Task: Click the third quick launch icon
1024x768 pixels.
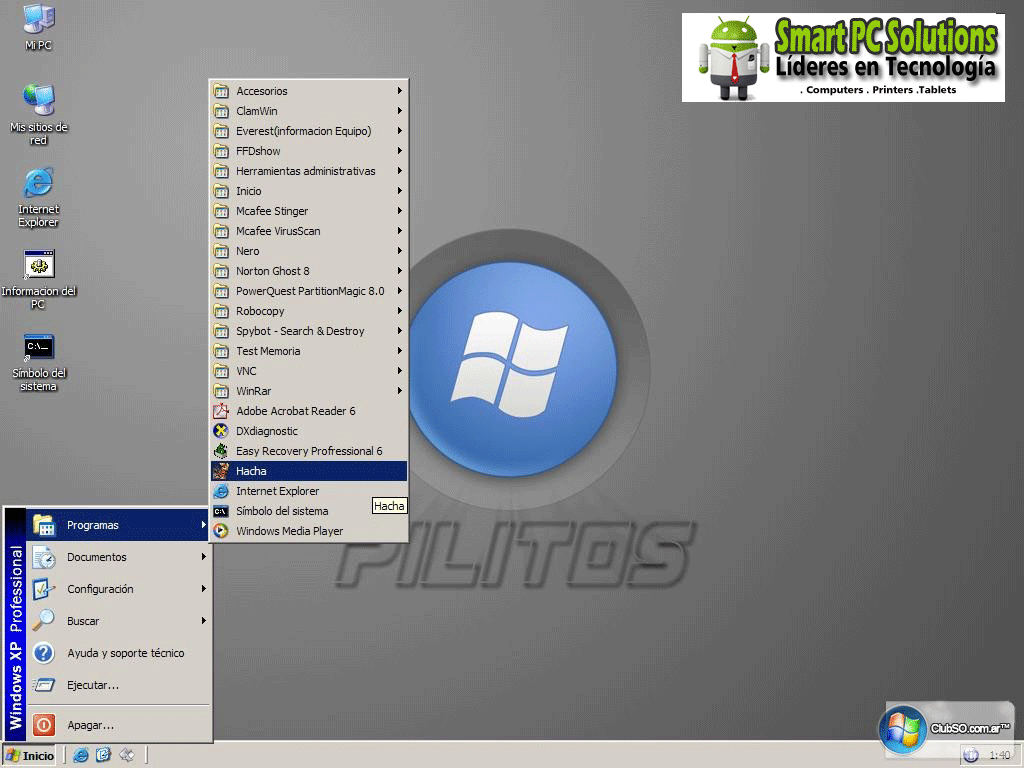Action: click(x=127, y=755)
